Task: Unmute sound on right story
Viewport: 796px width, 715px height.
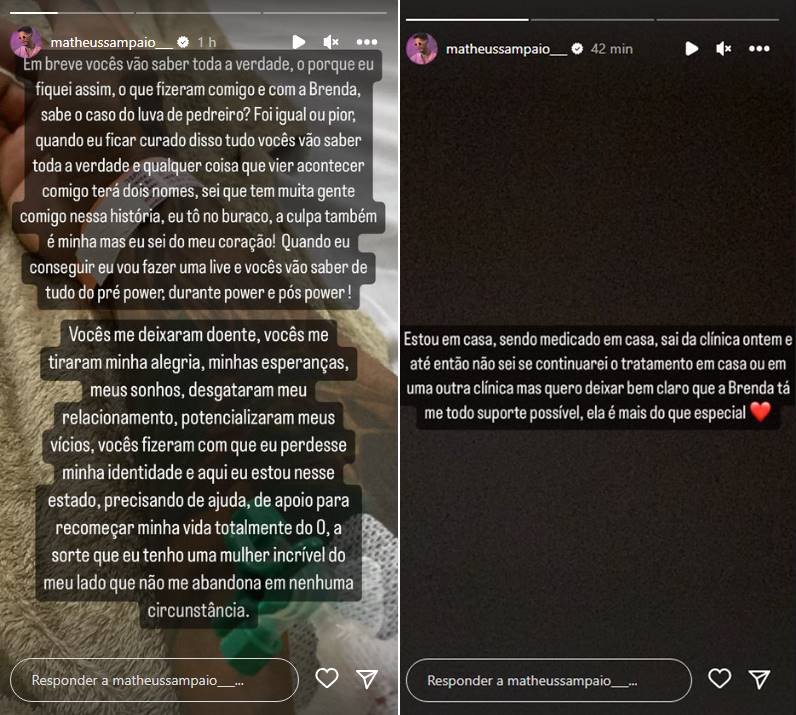Action: (x=723, y=49)
